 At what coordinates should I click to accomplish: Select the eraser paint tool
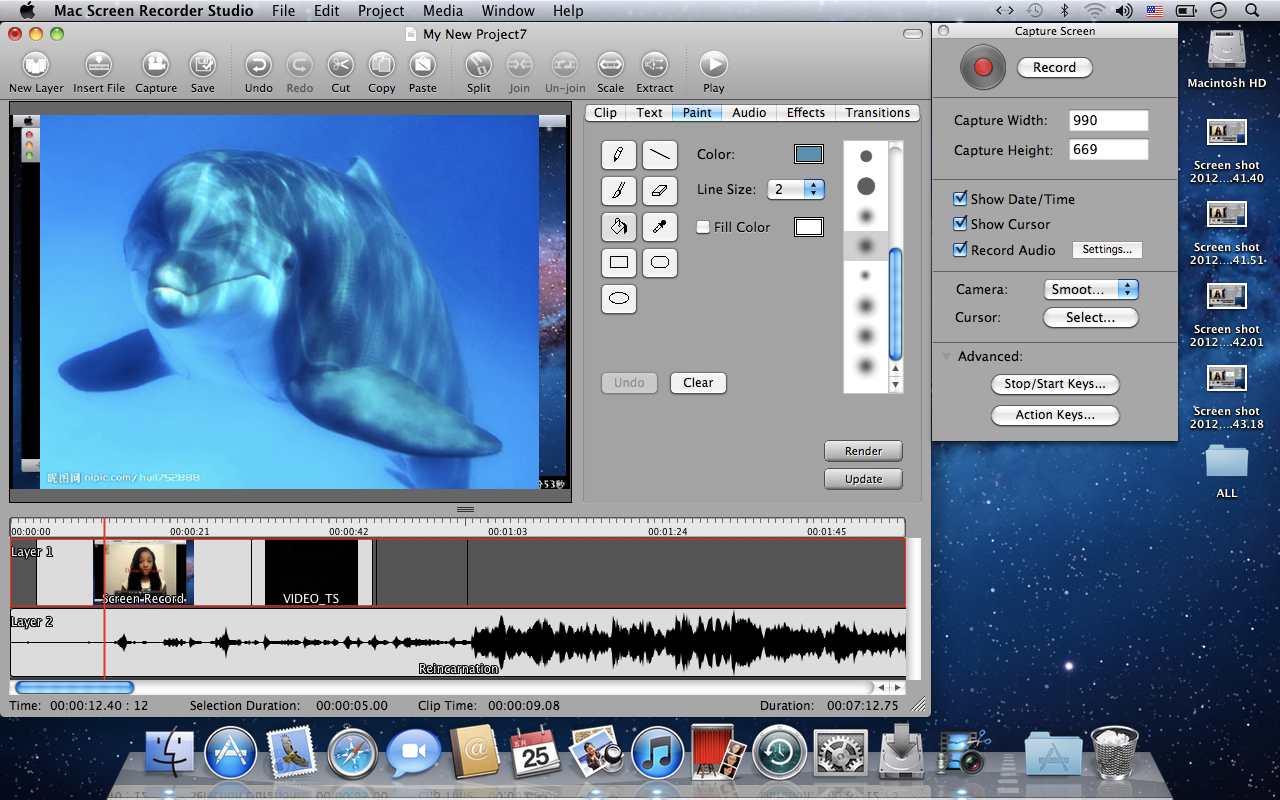(659, 191)
